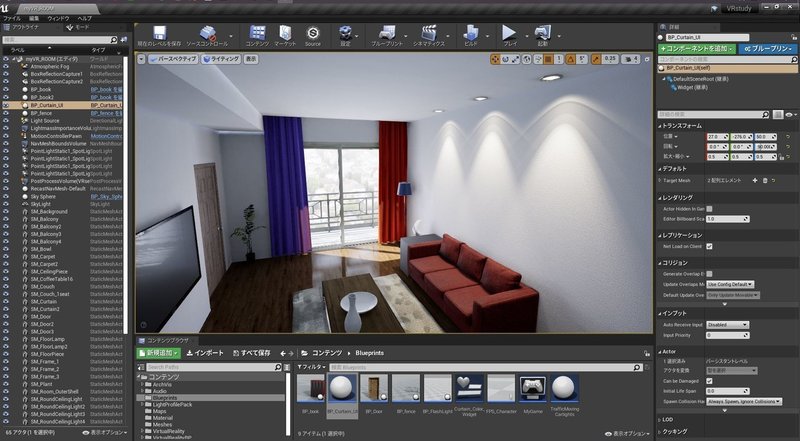
Task: Click the すべて保存 button
Action: click(252, 353)
